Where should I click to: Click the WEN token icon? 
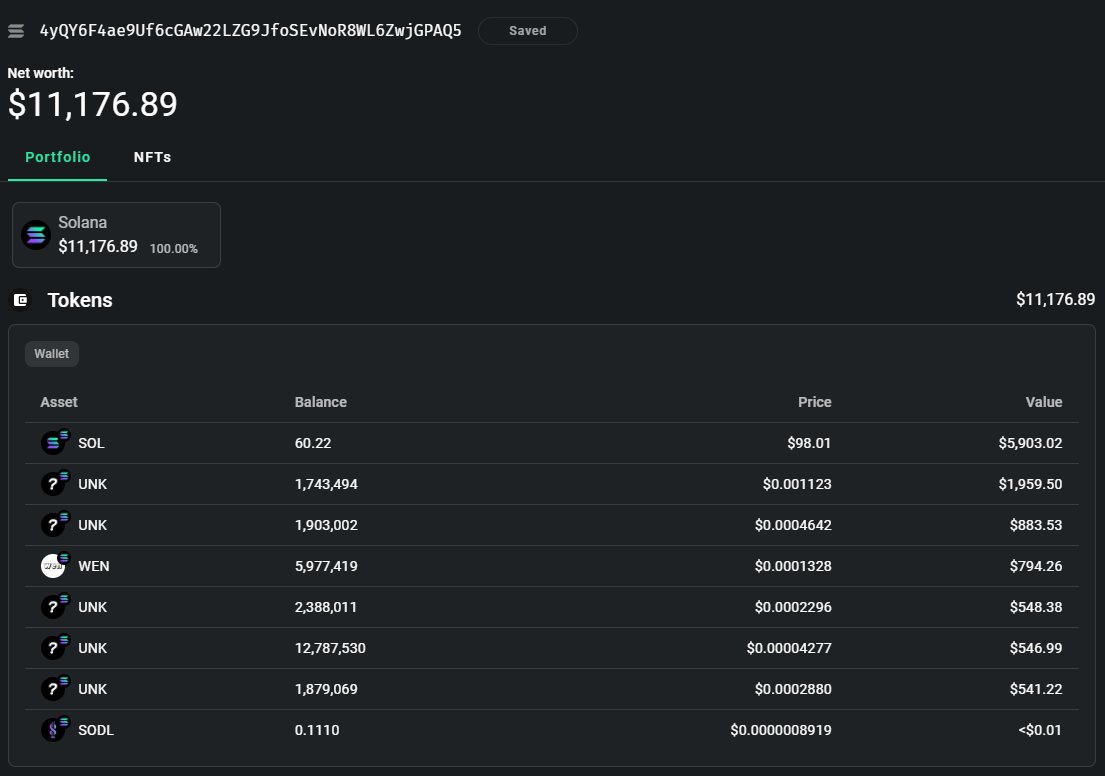pos(54,565)
